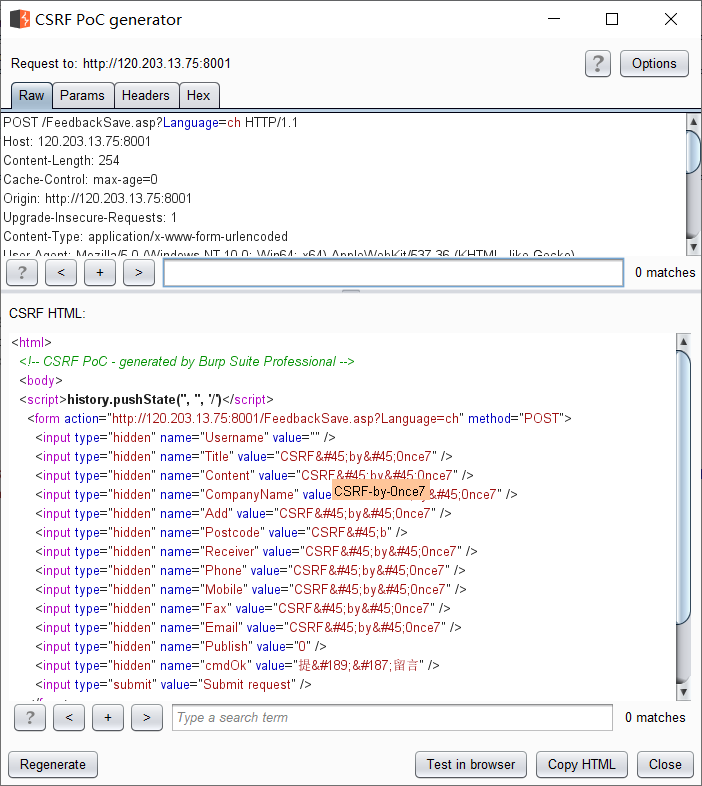The image size is (702, 786).
Task: Focus the request panel search field
Action: (394, 273)
